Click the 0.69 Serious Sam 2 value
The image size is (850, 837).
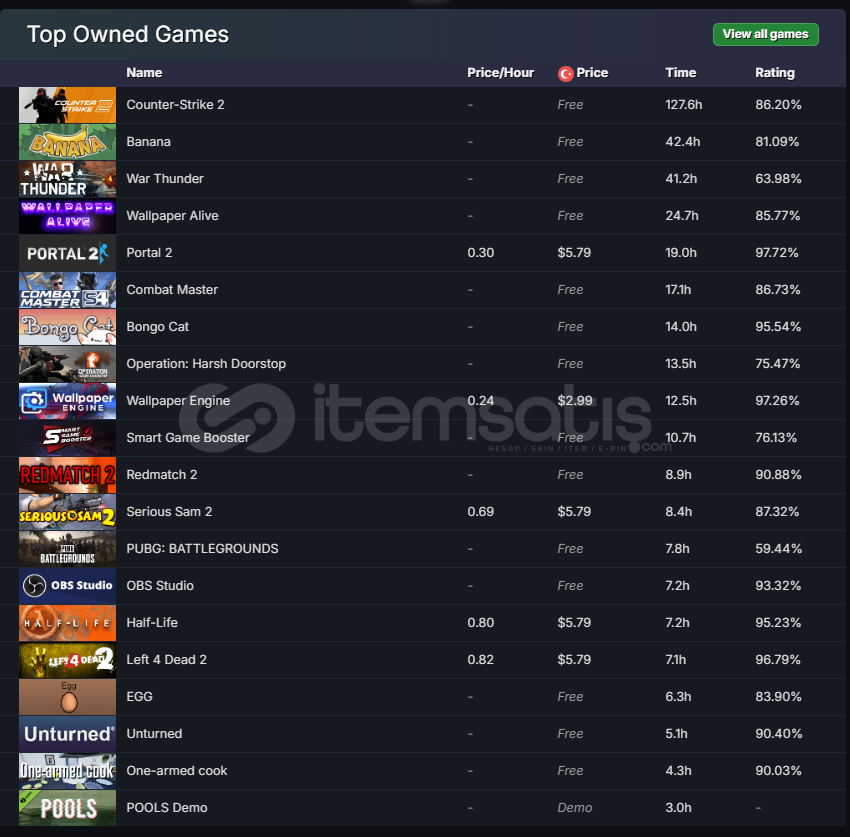pos(480,511)
